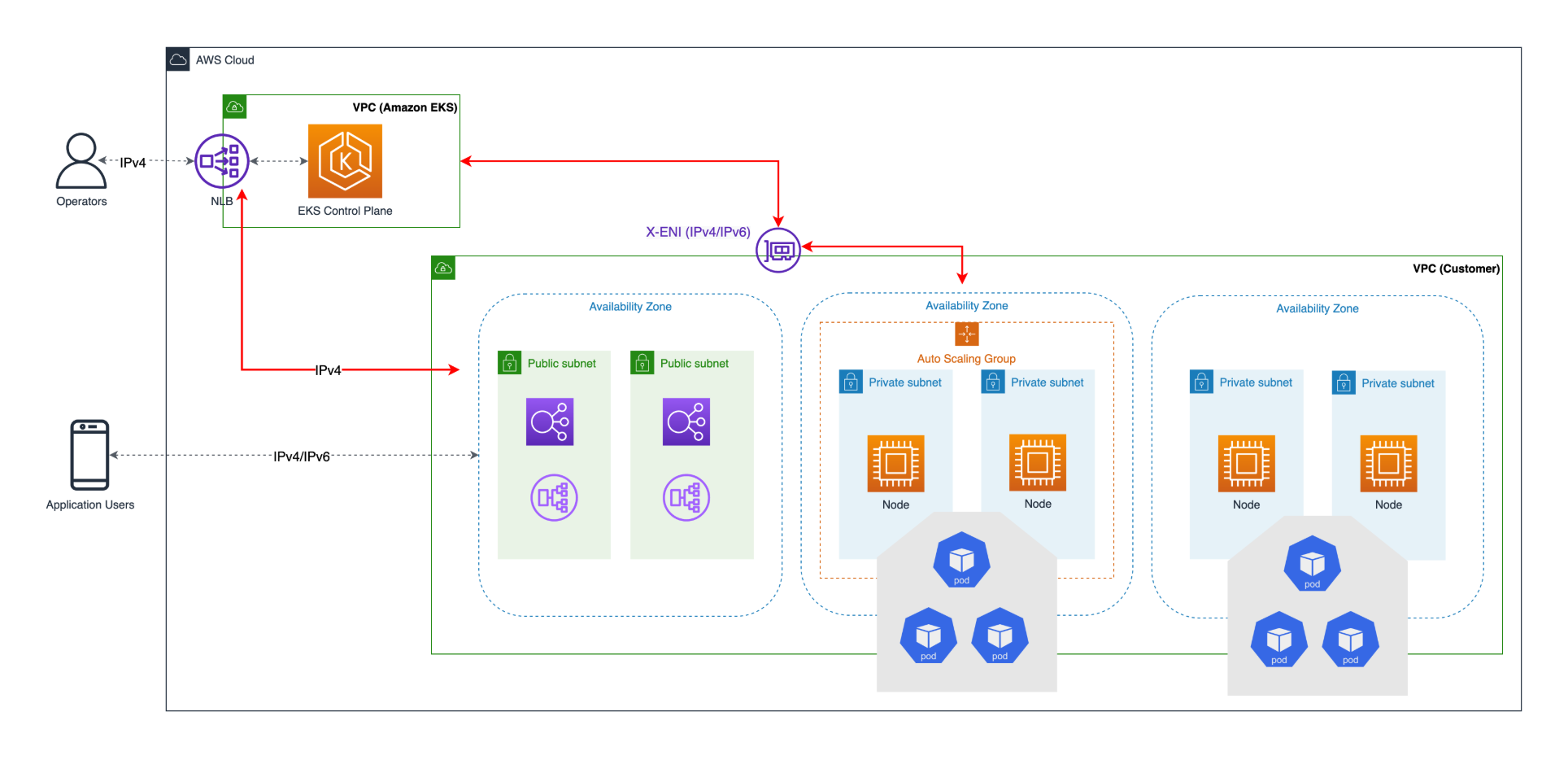Select the NLB load balancer icon

pos(222,161)
